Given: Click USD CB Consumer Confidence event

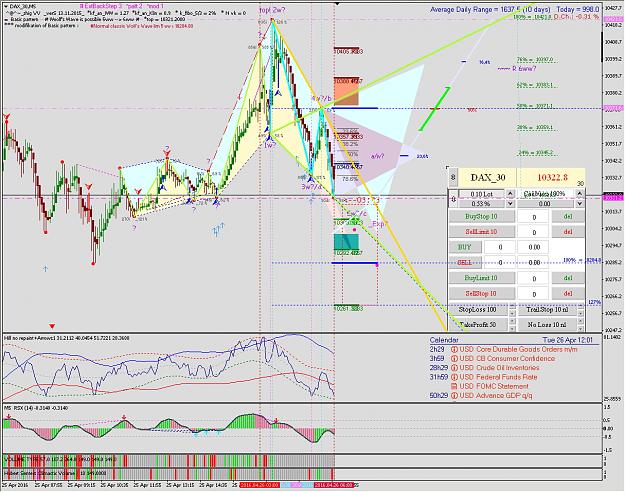Looking at the screenshot, I should click(x=507, y=358).
